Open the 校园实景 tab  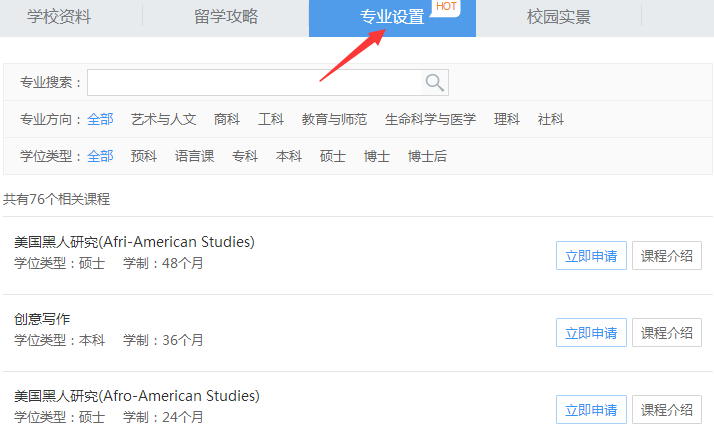(559, 17)
